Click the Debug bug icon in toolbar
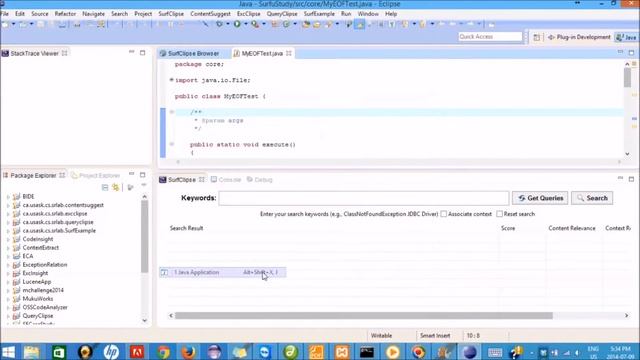 pos(219,24)
